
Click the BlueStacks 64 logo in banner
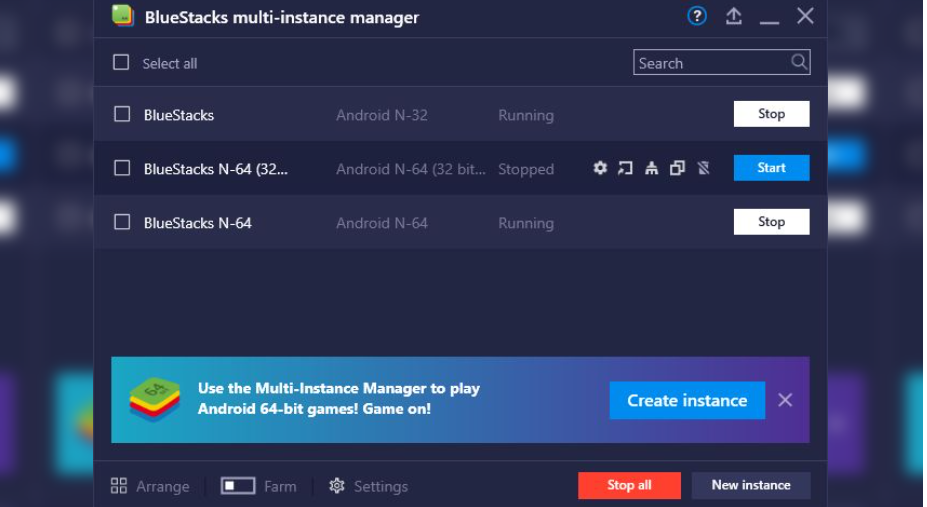pyautogui.click(x=154, y=399)
